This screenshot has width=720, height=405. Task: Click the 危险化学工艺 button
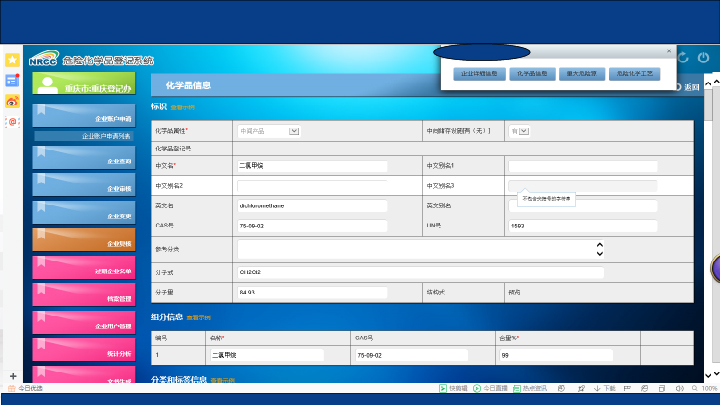[x=634, y=74]
